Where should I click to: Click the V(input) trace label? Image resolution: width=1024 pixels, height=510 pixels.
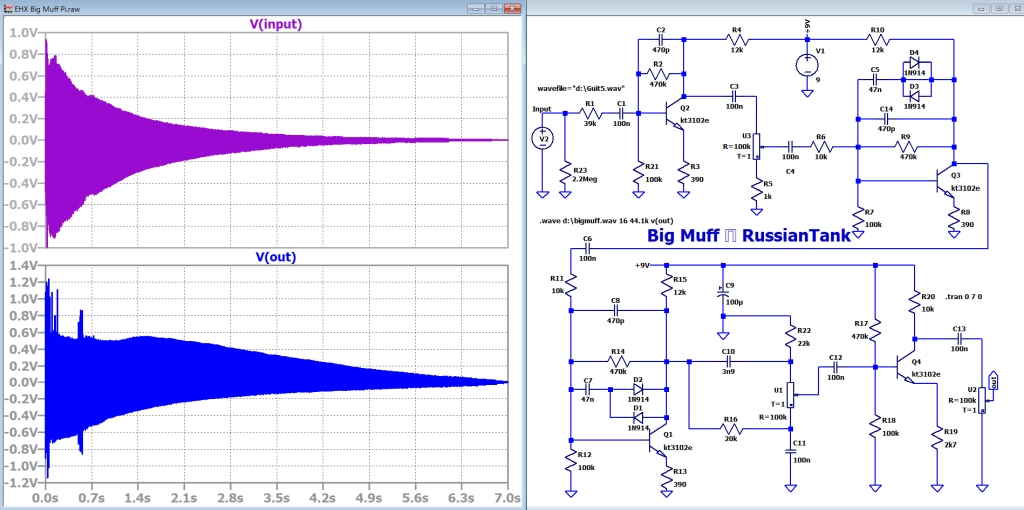click(x=276, y=24)
